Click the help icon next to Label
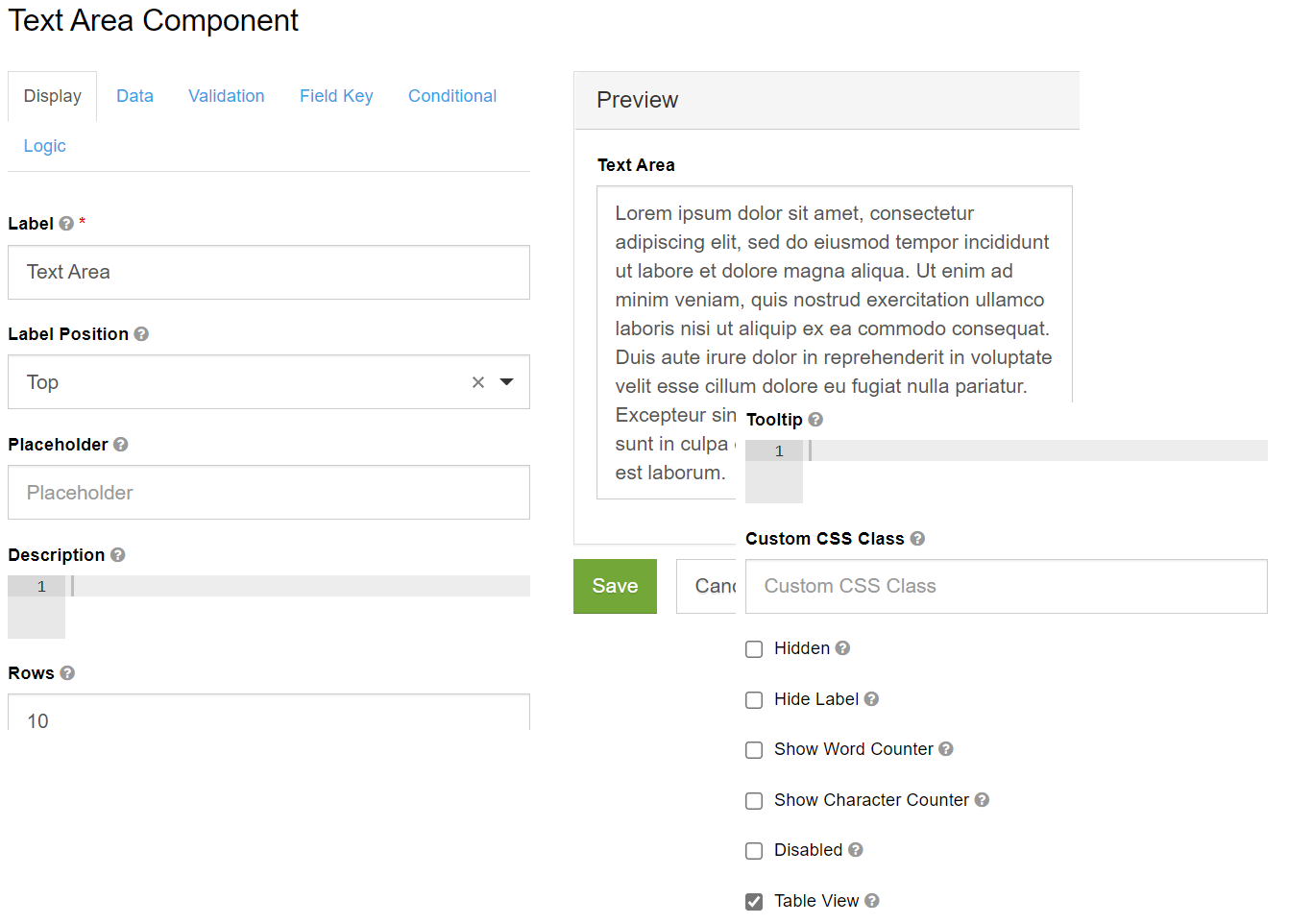 coord(66,224)
